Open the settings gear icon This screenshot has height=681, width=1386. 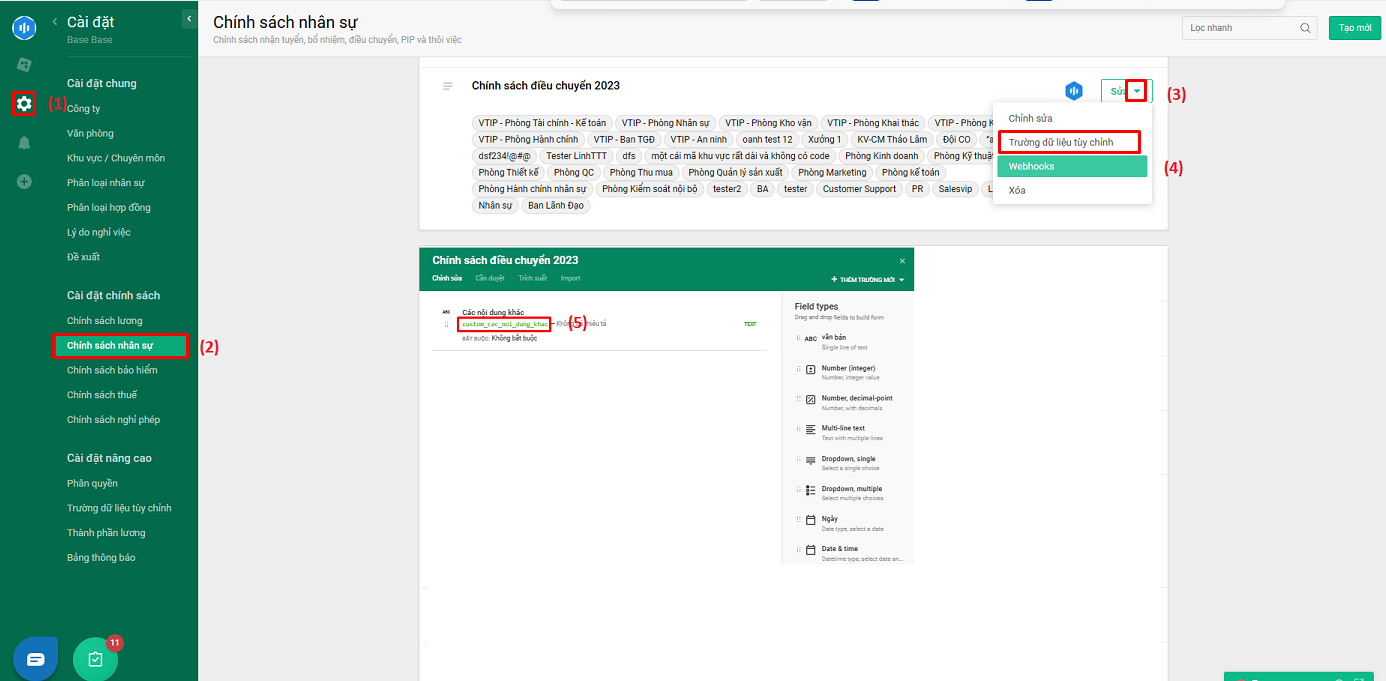[24, 103]
